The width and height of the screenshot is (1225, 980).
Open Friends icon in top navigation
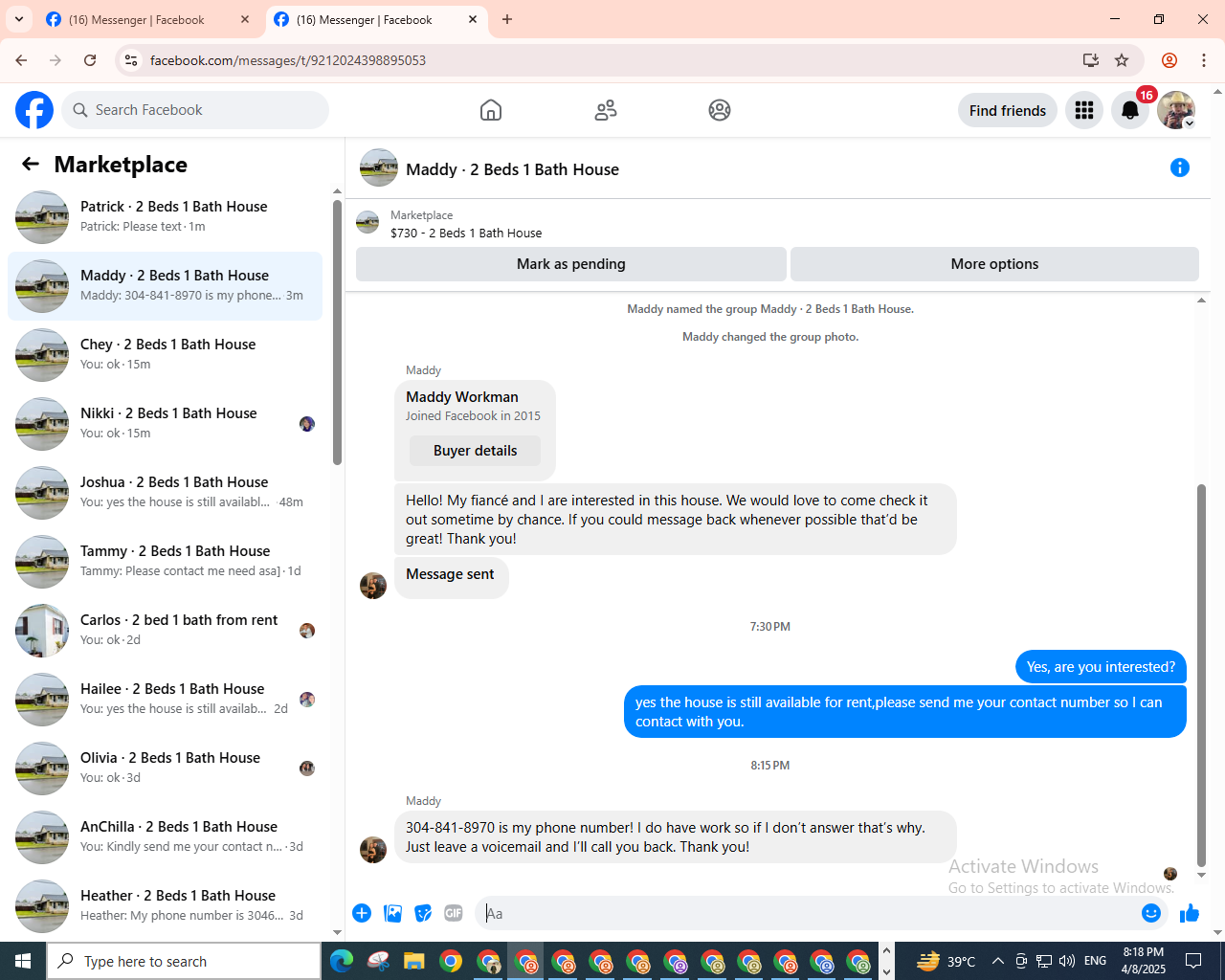point(606,110)
